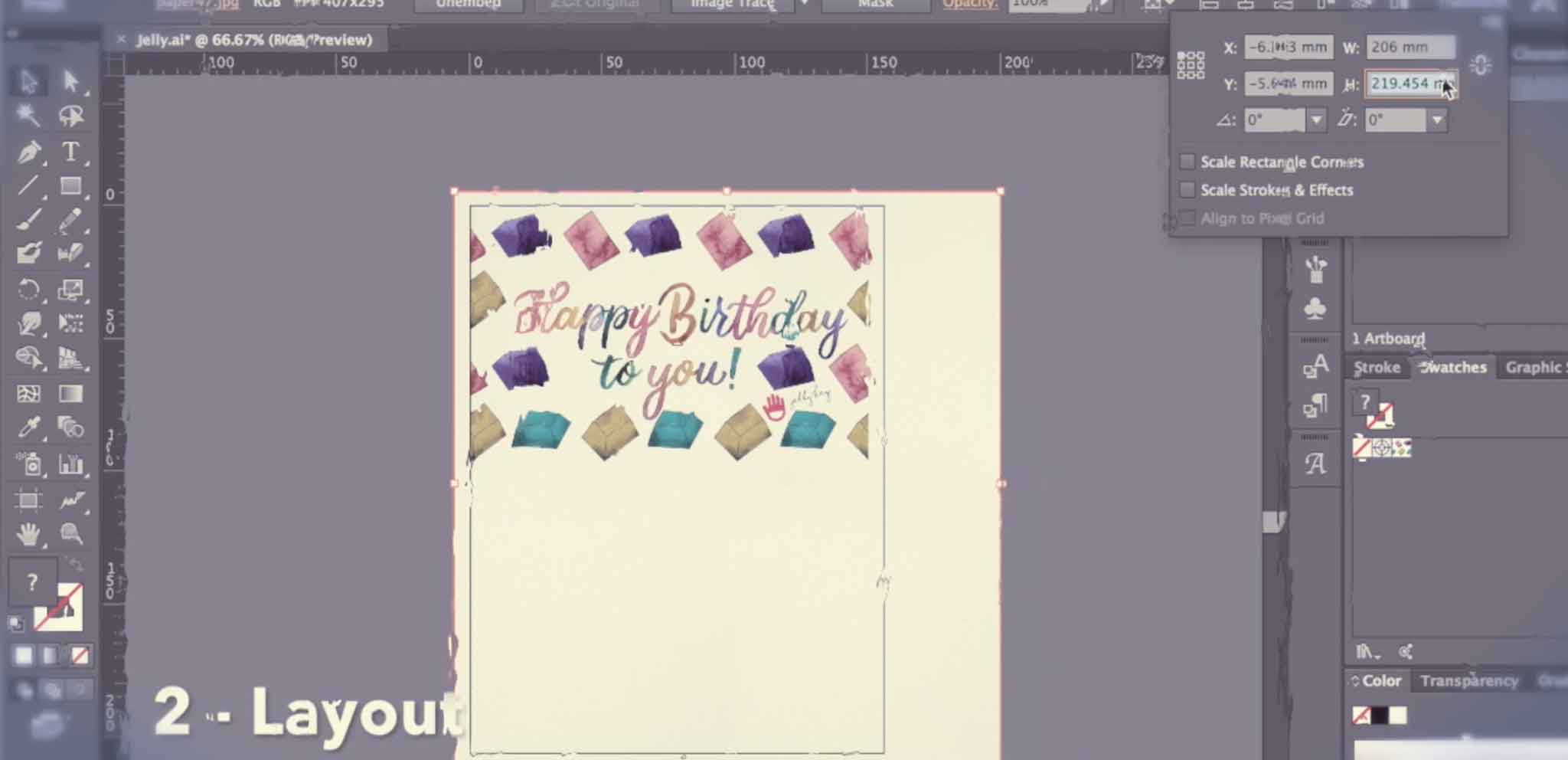1568x760 pixels.
Task: Click the white swatch in Color panel
Action: [x=1399, y=716]
